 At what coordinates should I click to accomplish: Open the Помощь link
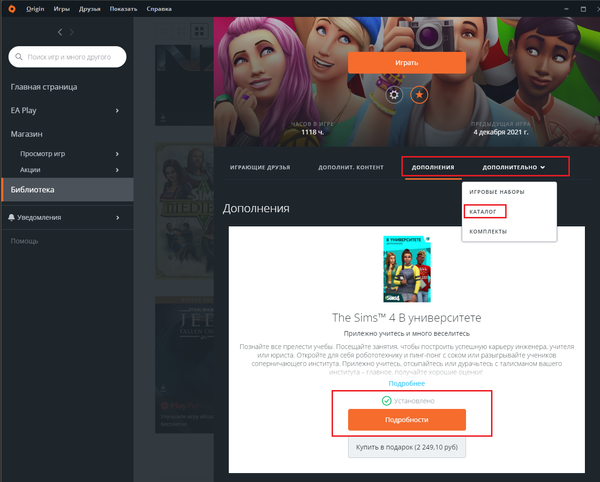tap(24, 241)
